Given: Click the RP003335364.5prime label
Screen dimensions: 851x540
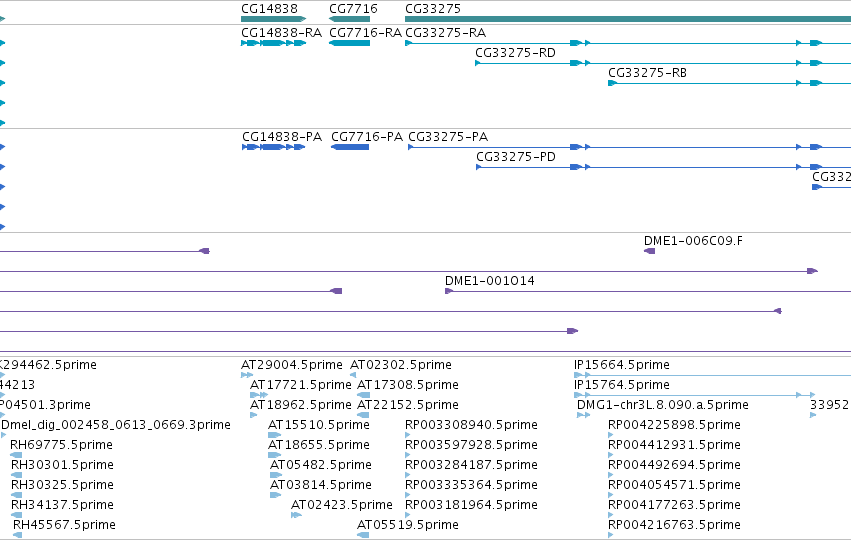Looking at the screenshot, I should (471, 485).
